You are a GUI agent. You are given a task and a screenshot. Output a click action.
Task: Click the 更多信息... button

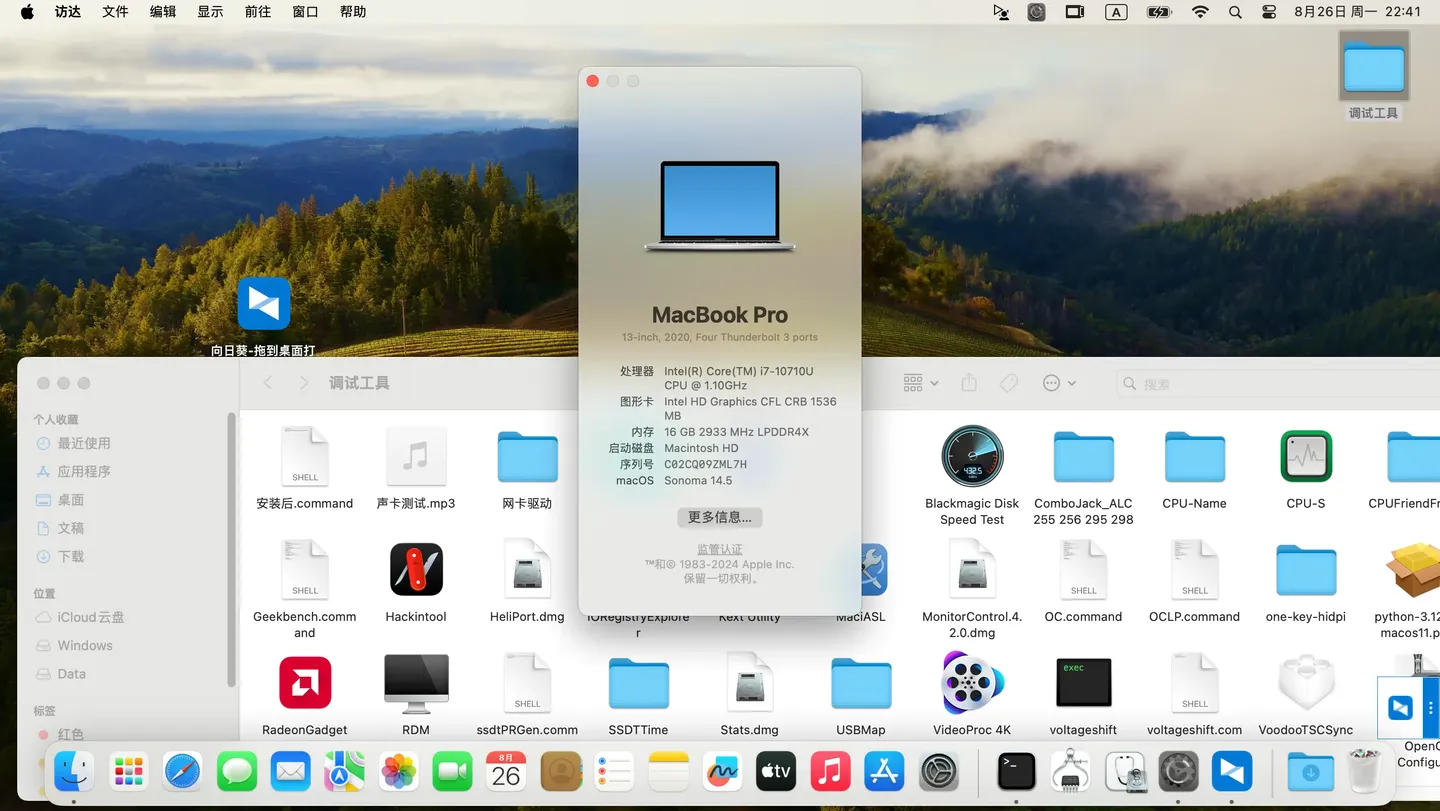click(719, 517)
